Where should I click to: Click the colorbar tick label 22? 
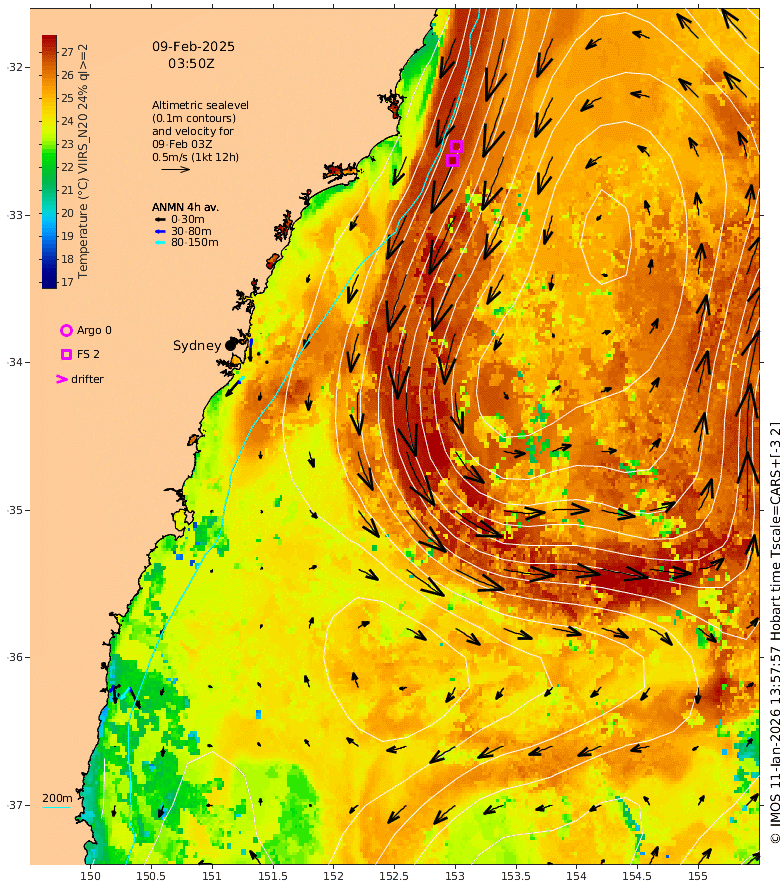click(x=68, y=167)
